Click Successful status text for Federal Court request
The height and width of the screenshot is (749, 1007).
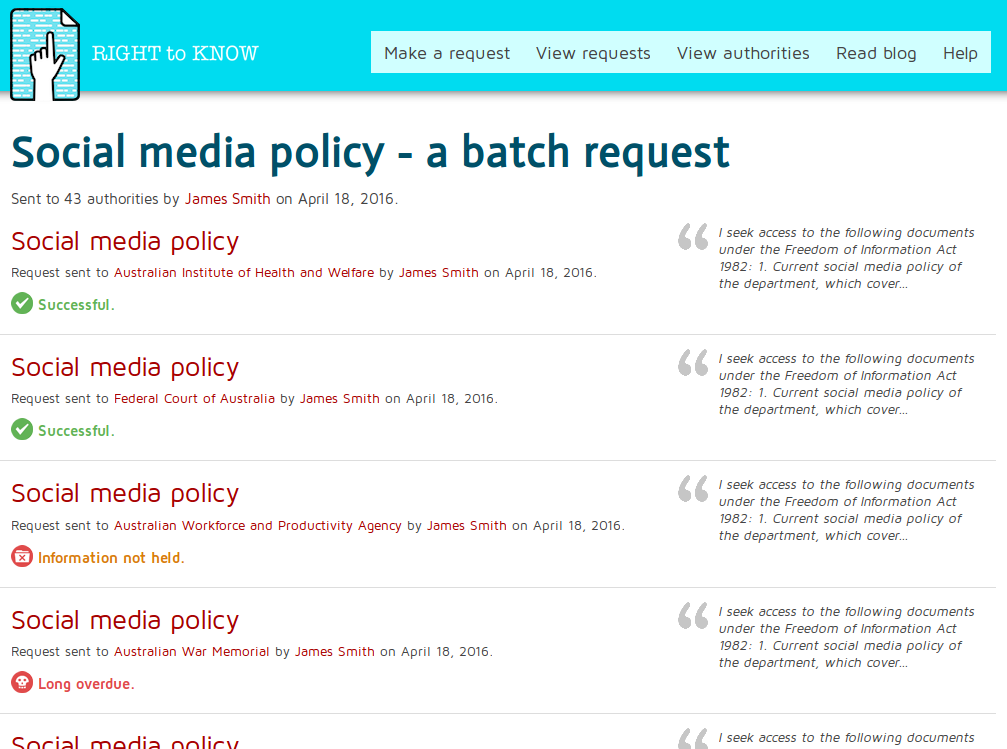click(76, 430)
